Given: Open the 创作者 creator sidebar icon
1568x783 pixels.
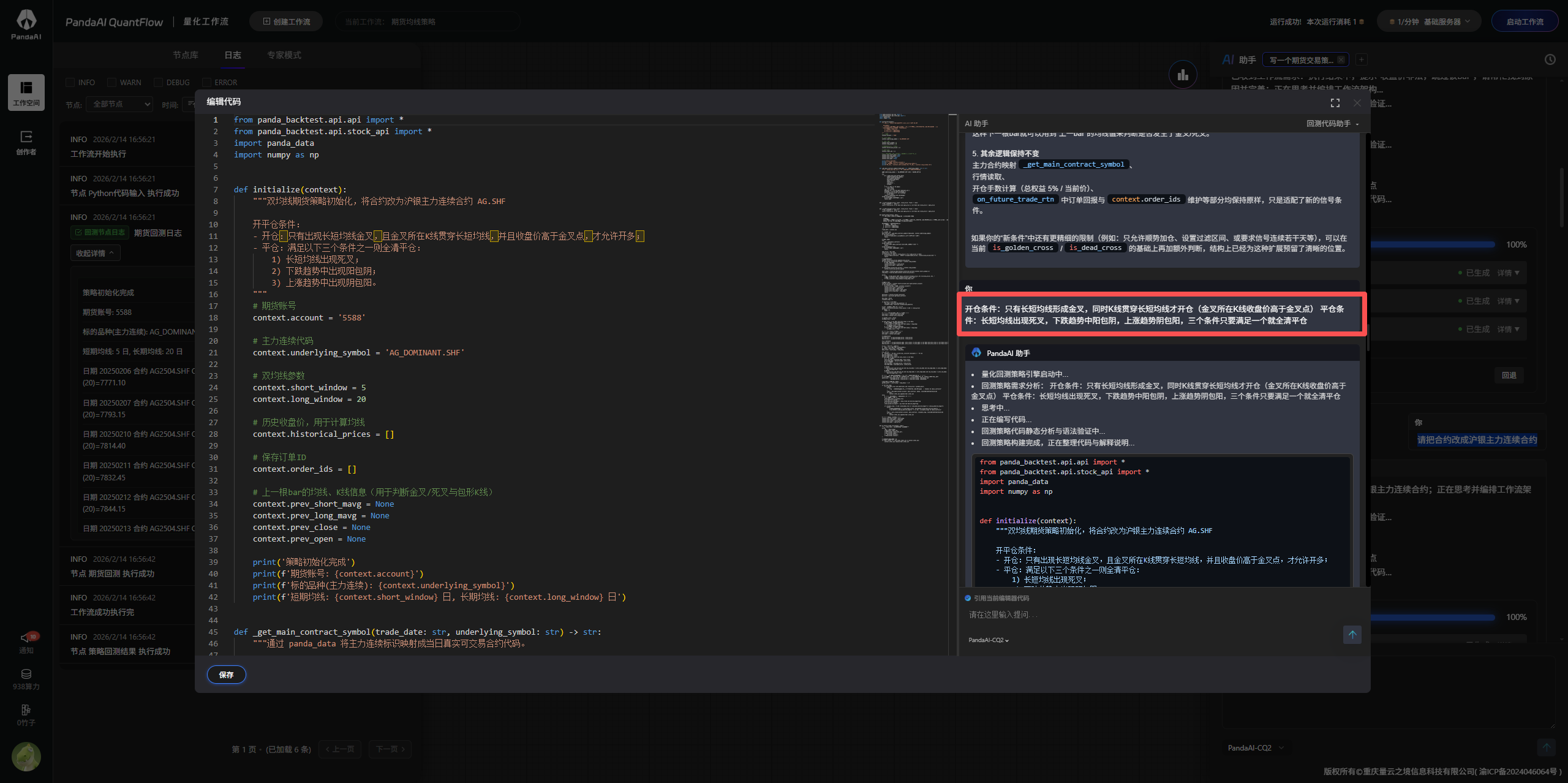Looking at the screenshot, I should (26, 142).
